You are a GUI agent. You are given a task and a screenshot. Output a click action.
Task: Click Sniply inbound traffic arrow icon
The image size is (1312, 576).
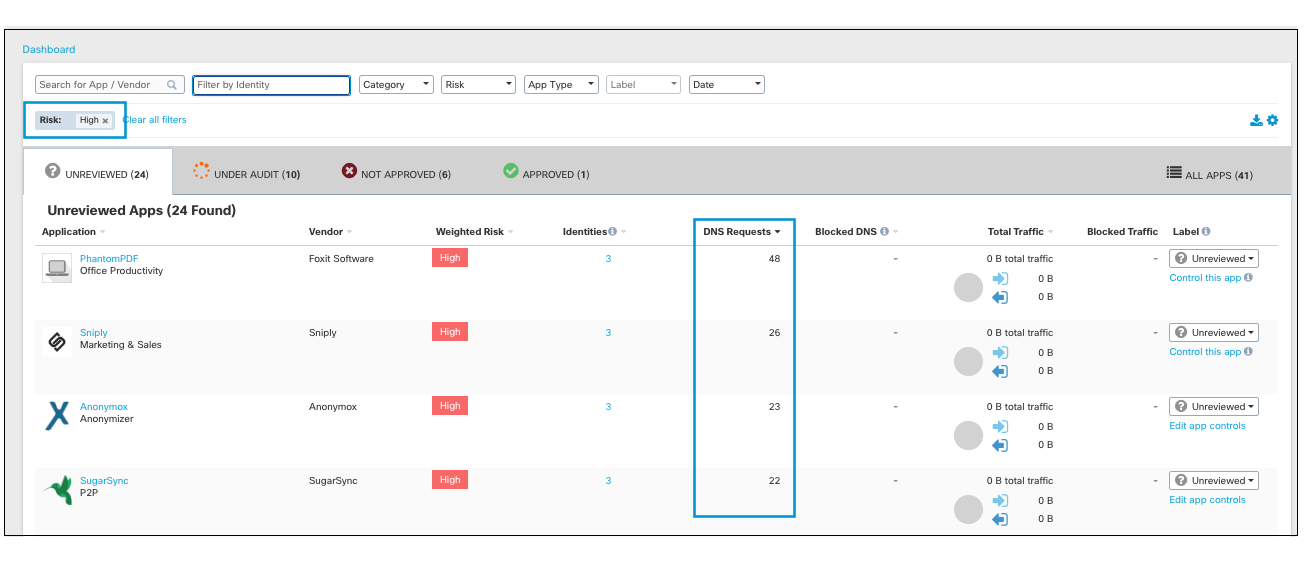tap(1000, 353)
